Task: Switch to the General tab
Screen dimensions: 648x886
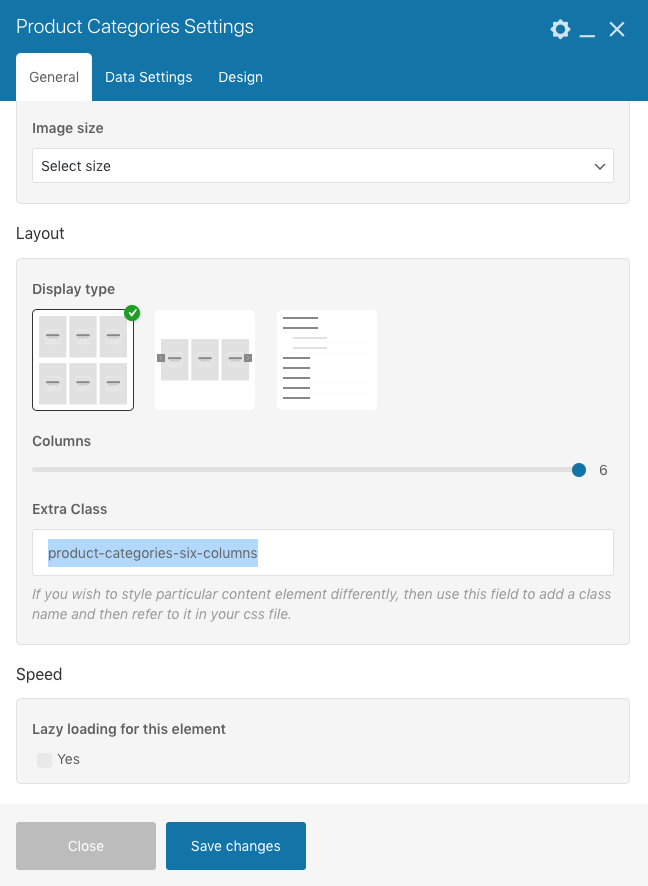Action: pos(54,77)
